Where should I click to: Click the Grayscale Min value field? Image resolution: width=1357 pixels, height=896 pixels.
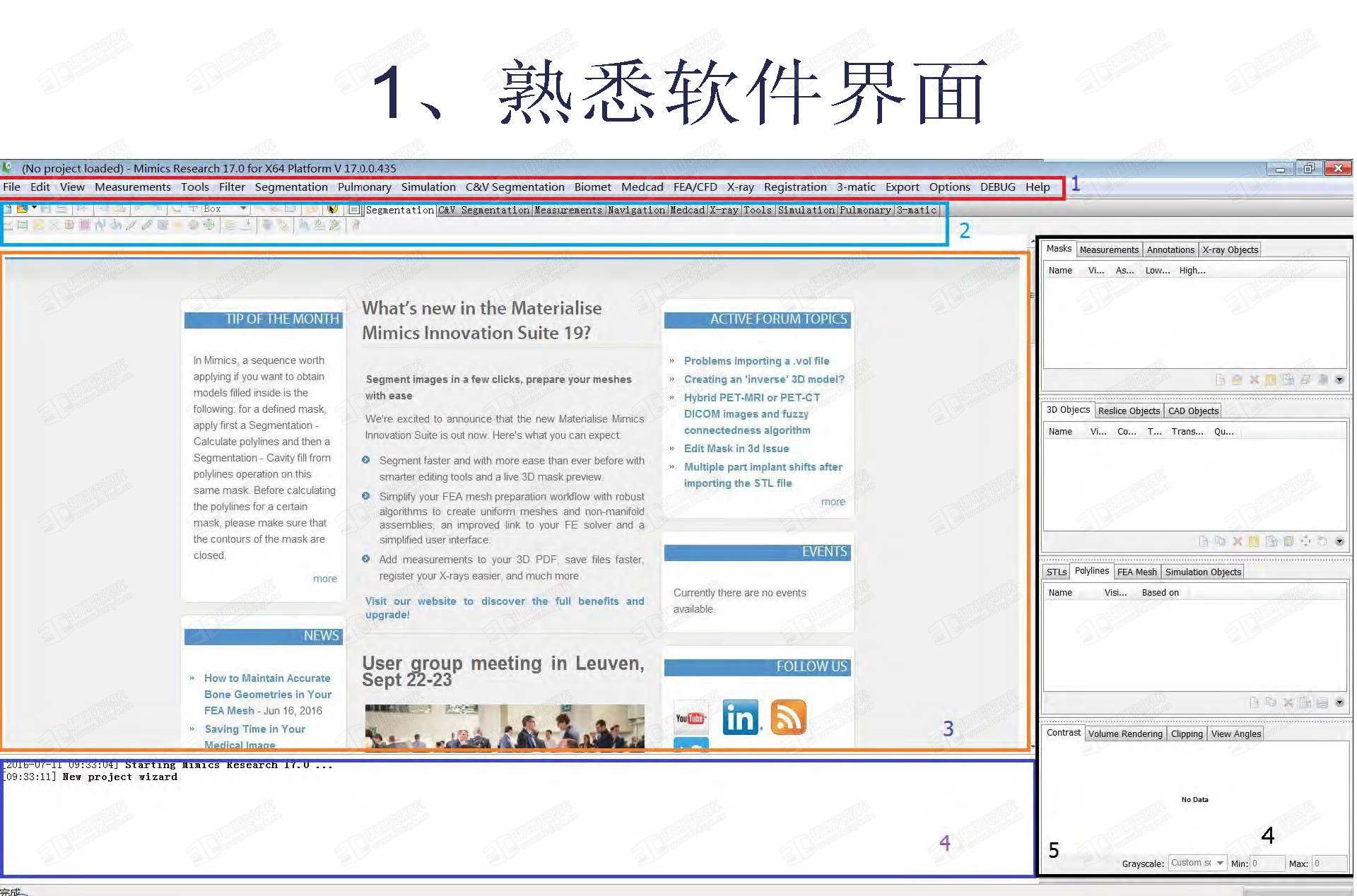[1267, 863]
